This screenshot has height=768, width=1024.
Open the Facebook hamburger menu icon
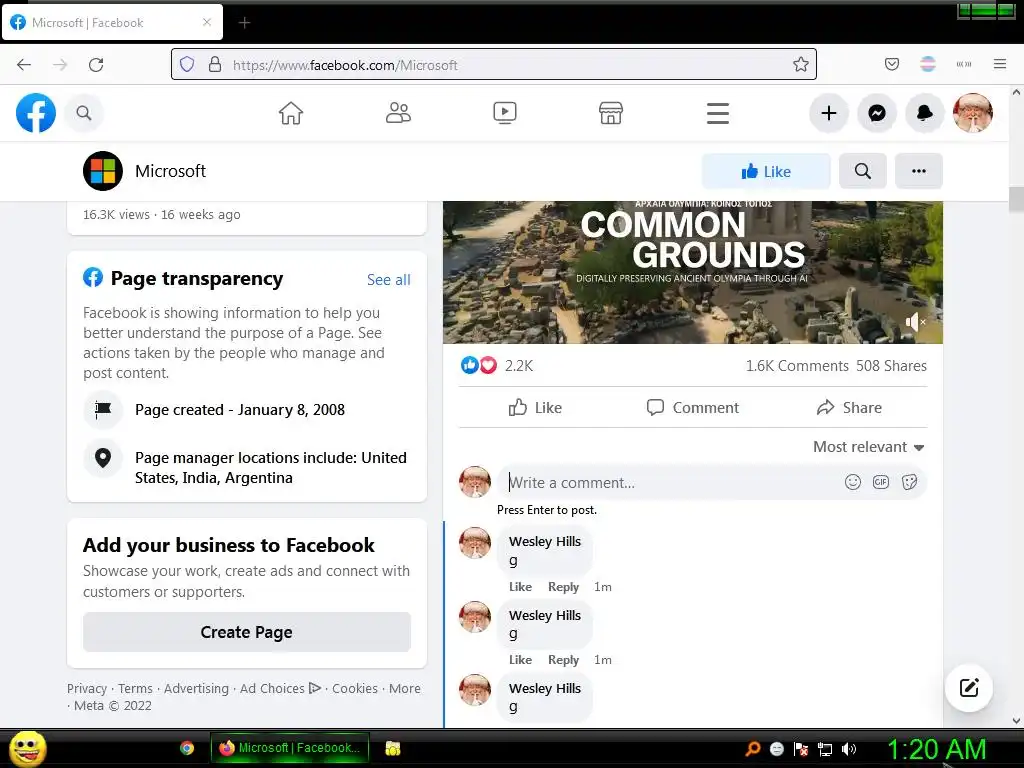click(x=718, y=113)
